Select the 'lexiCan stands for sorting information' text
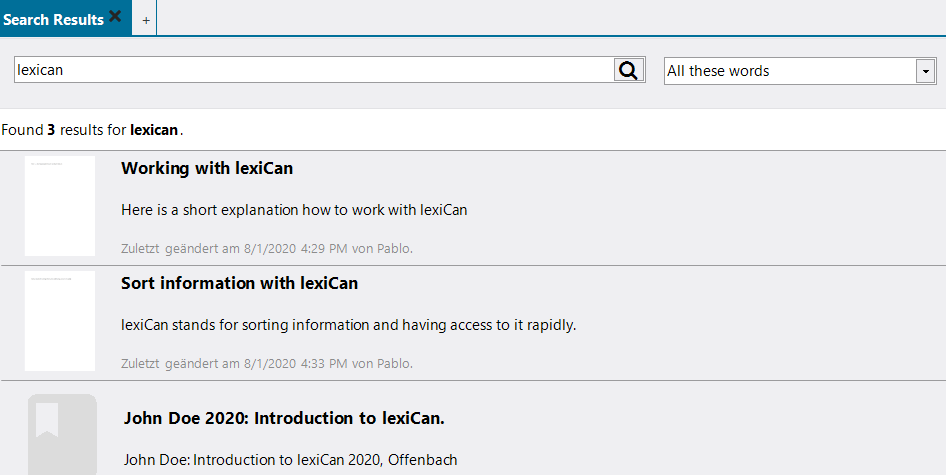946x475 pixels. click(348, 325)
